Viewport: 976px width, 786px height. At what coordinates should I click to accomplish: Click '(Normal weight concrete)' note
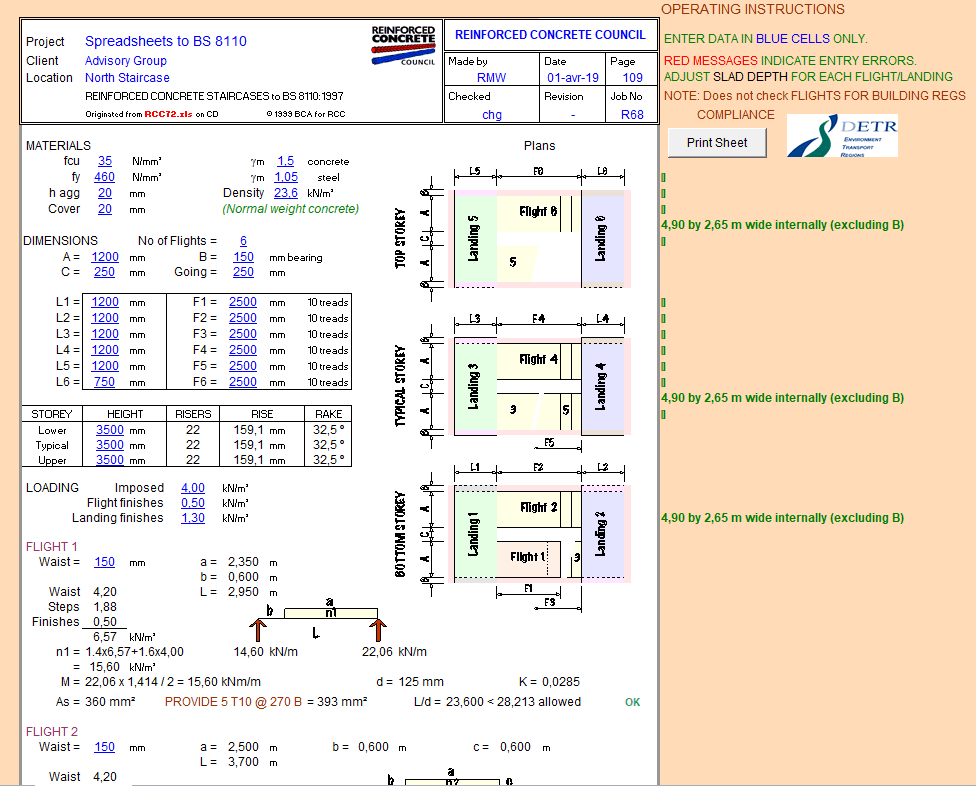(x=291, y=209)
